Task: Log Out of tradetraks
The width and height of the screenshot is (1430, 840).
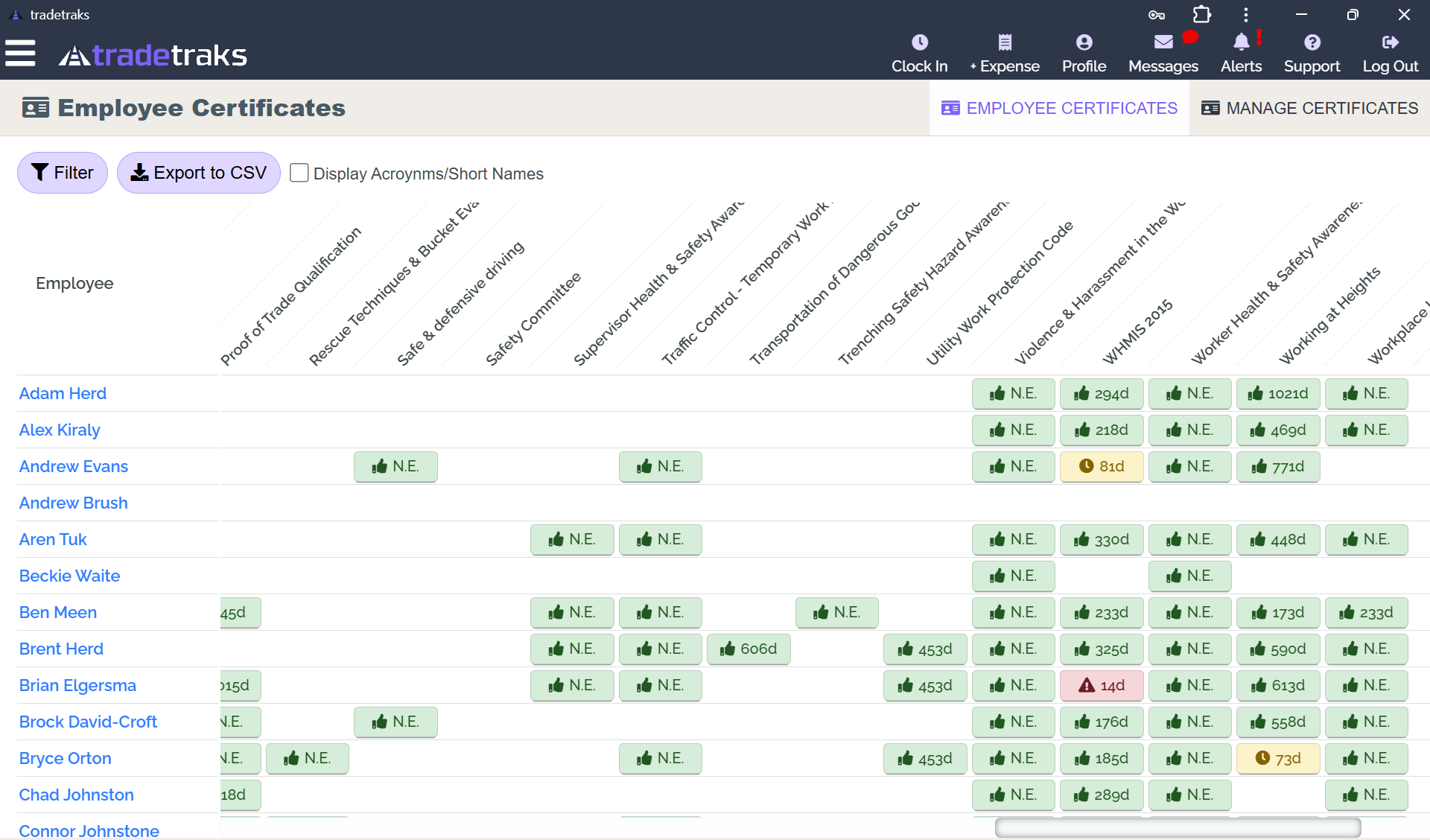Action: click(1390, 54)
